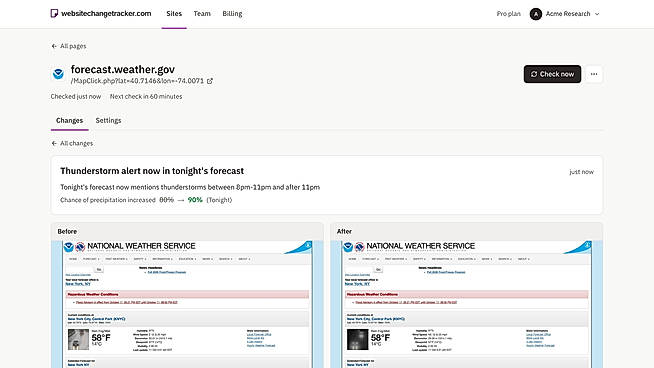Screen dimensions: 654x368
Task: Click the webcam image in Before screenshot
Action: tap(78, 339)
